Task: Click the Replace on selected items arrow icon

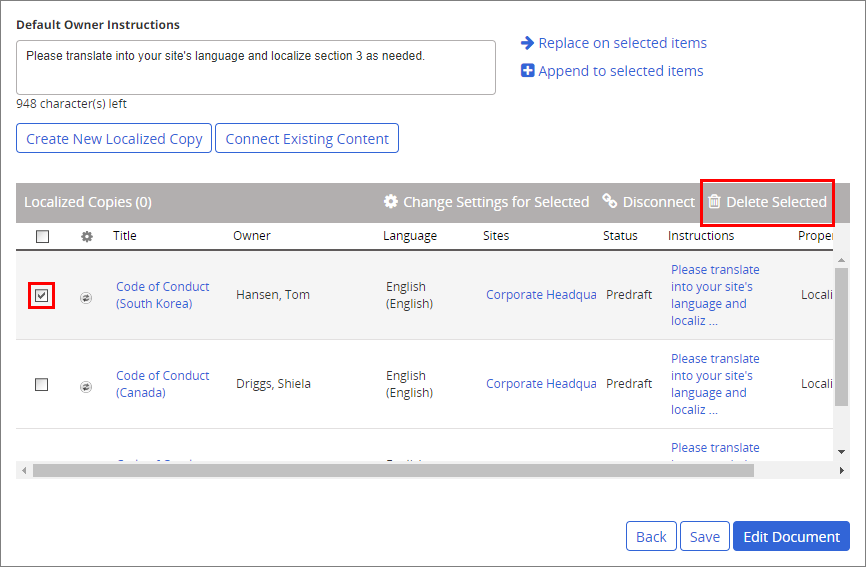Action: click(x=527, y=43)
